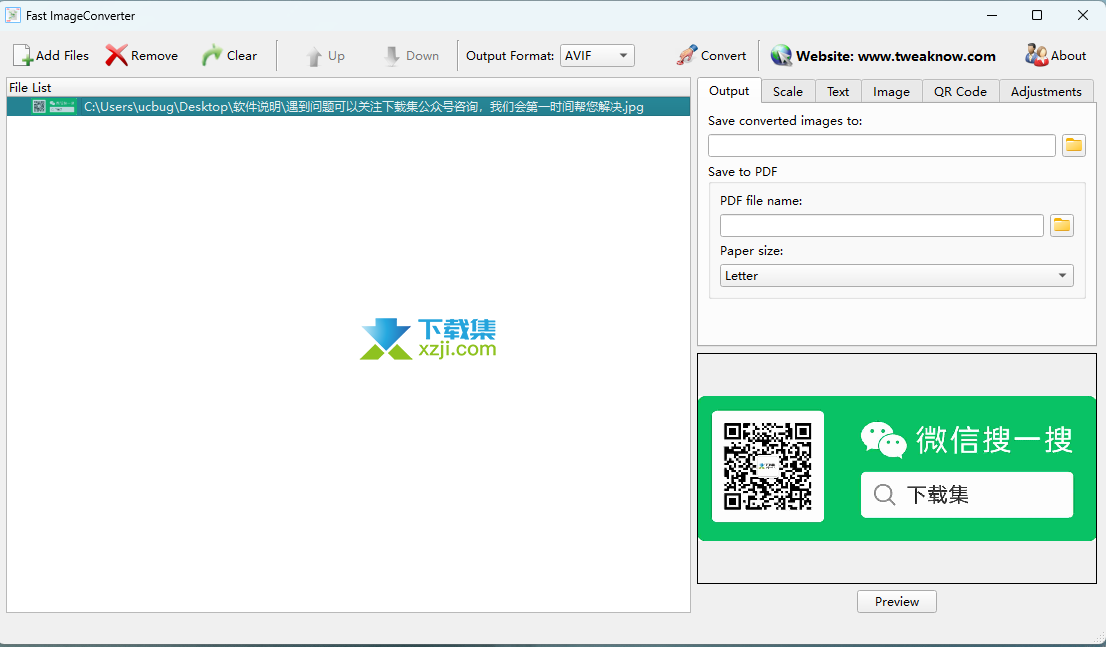This screenshot has height=647, width=1106.
Task: Minimize the Fast ImageConverter window
Action: coord(992,16)
